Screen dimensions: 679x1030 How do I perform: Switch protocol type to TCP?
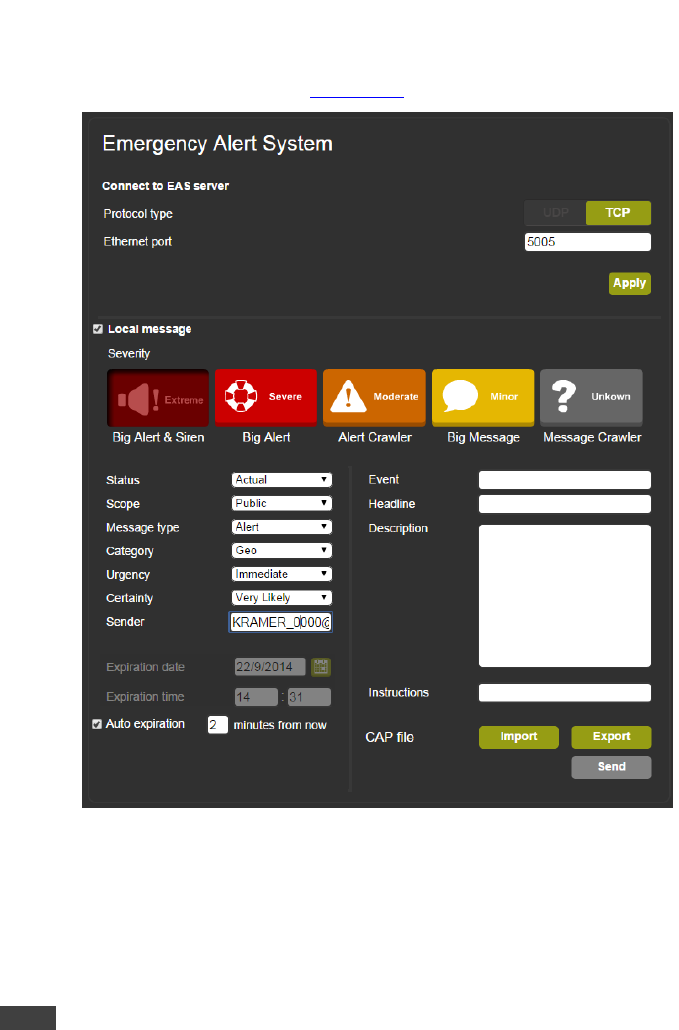coord(618,213)
